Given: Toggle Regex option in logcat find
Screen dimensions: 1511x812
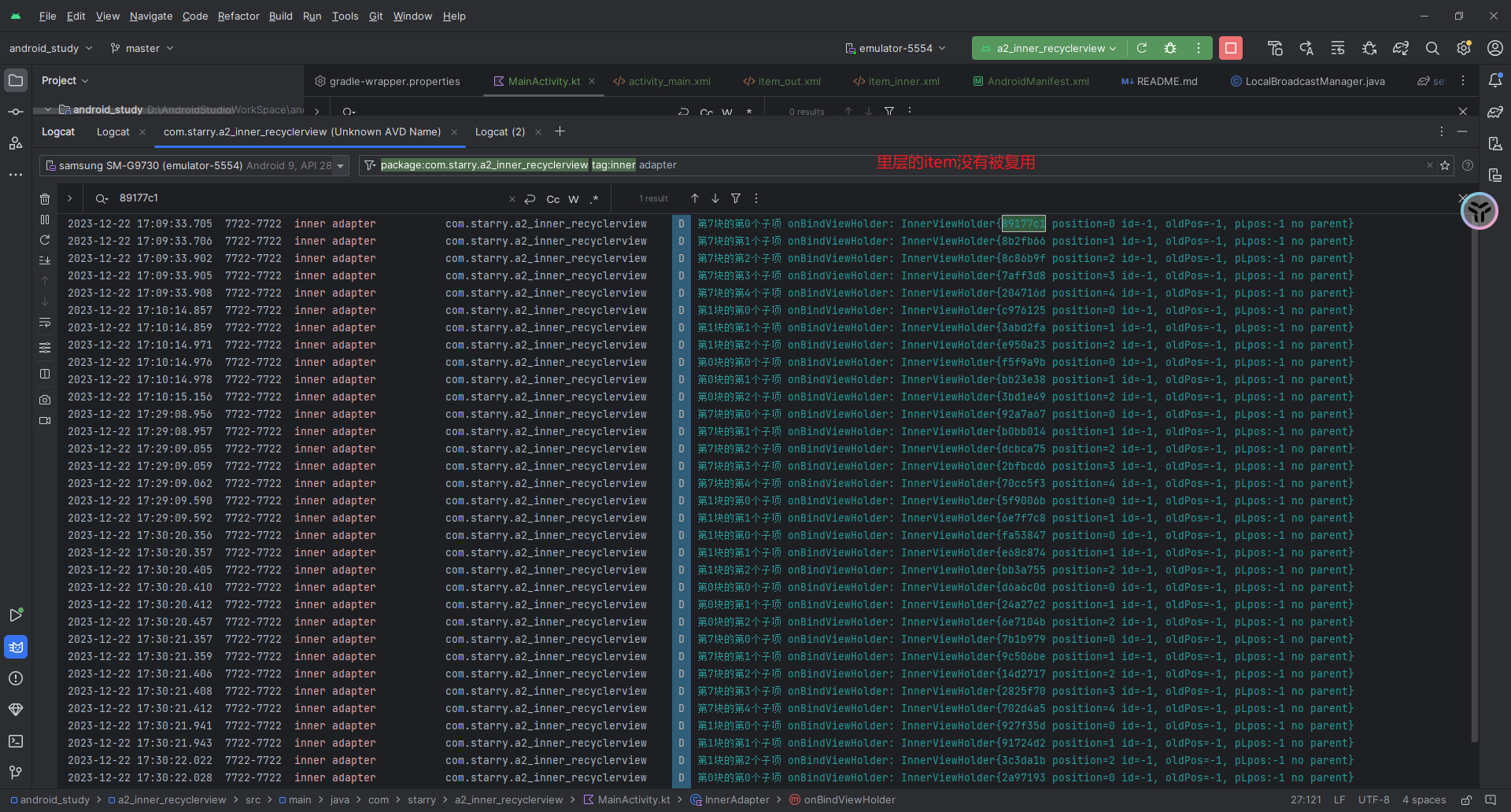Looking at the screenshot, I should coord(594,199).
